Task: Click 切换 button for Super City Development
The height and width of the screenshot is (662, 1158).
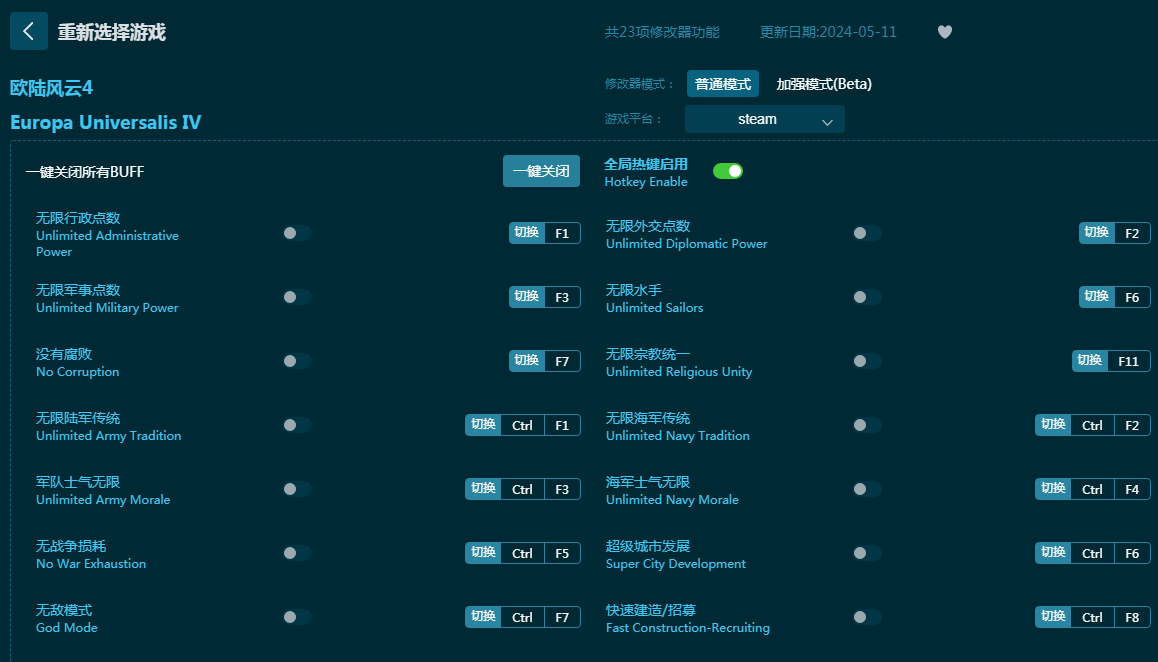Action: 1053,553
